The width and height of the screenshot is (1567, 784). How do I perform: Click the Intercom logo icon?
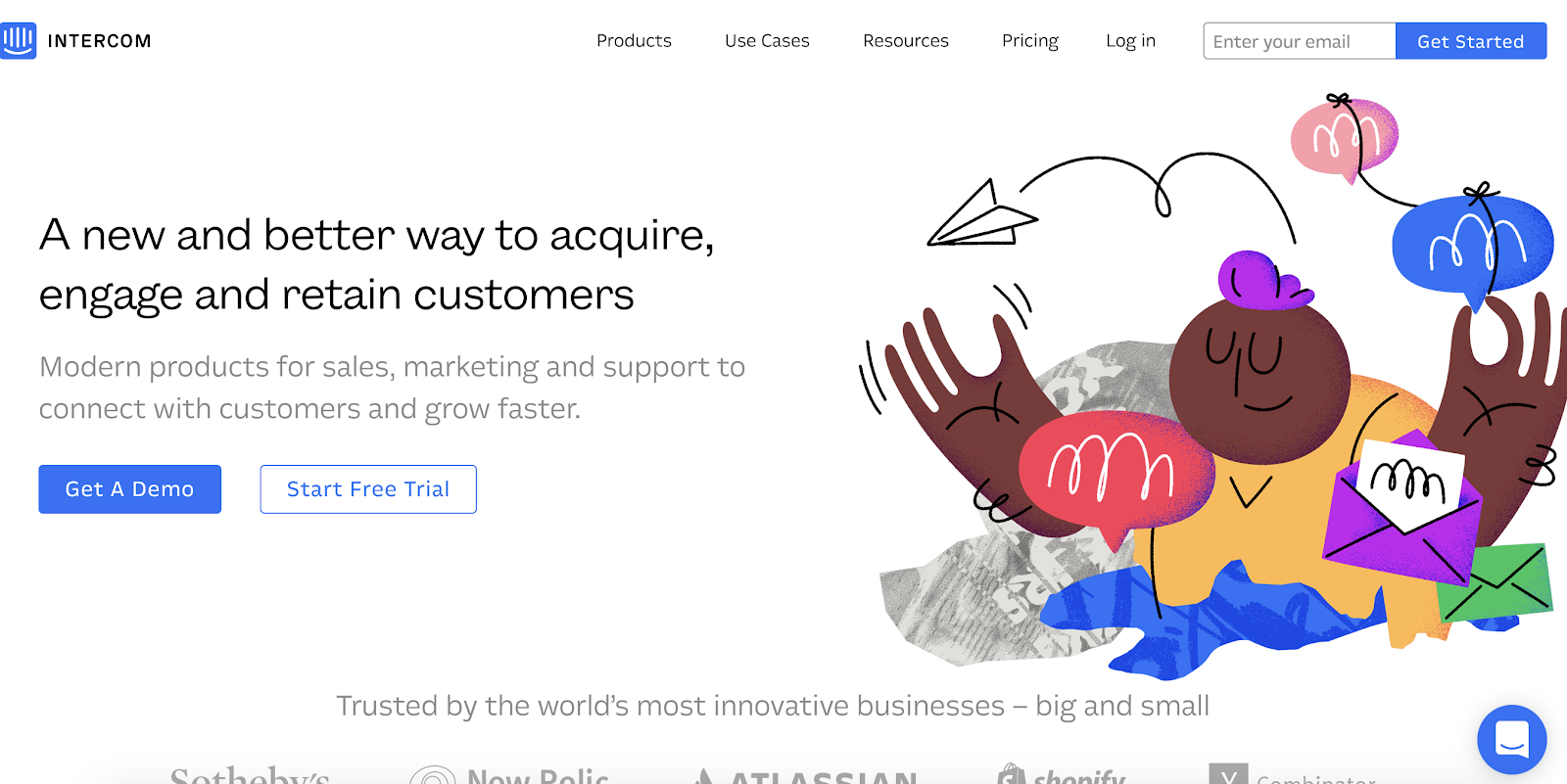click(19, 40)
